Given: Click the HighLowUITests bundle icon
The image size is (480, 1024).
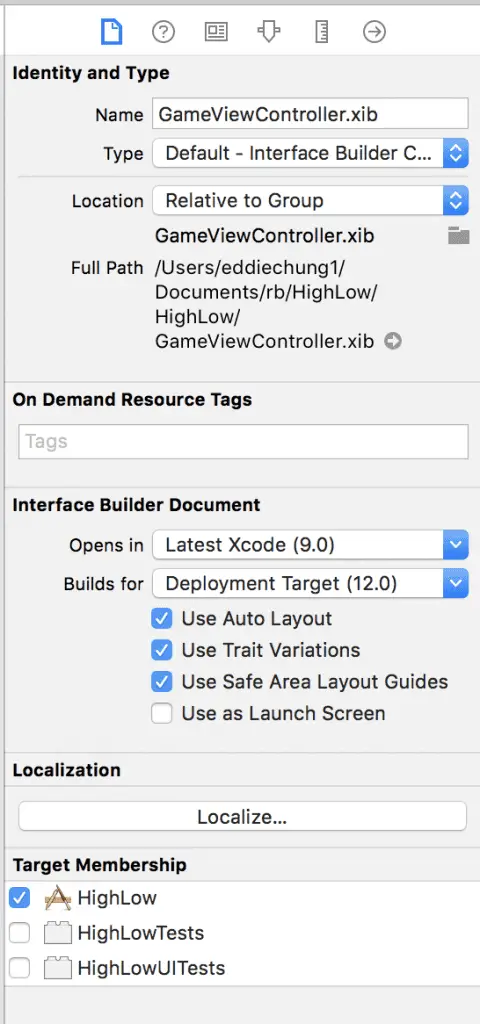Looking at the screenshot, I should click(x=57, y=968).
